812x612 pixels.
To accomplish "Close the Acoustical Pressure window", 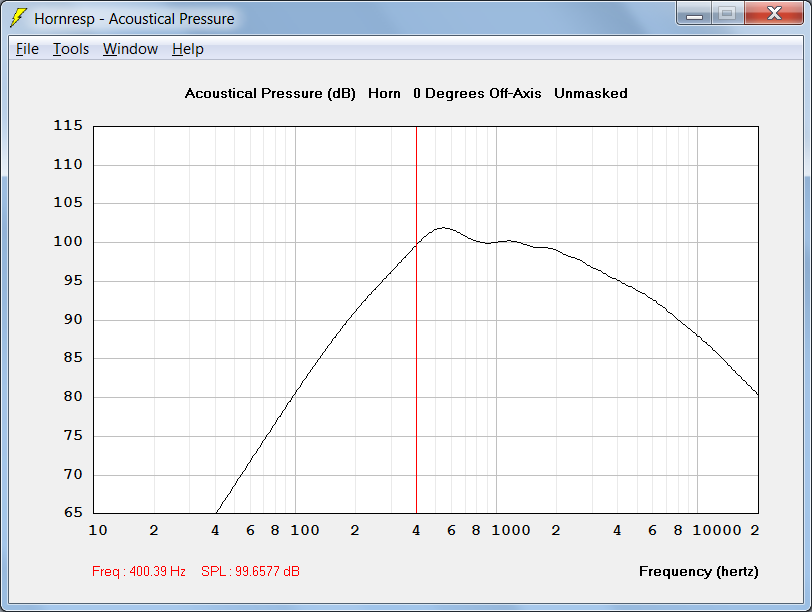I will point(774,13).
